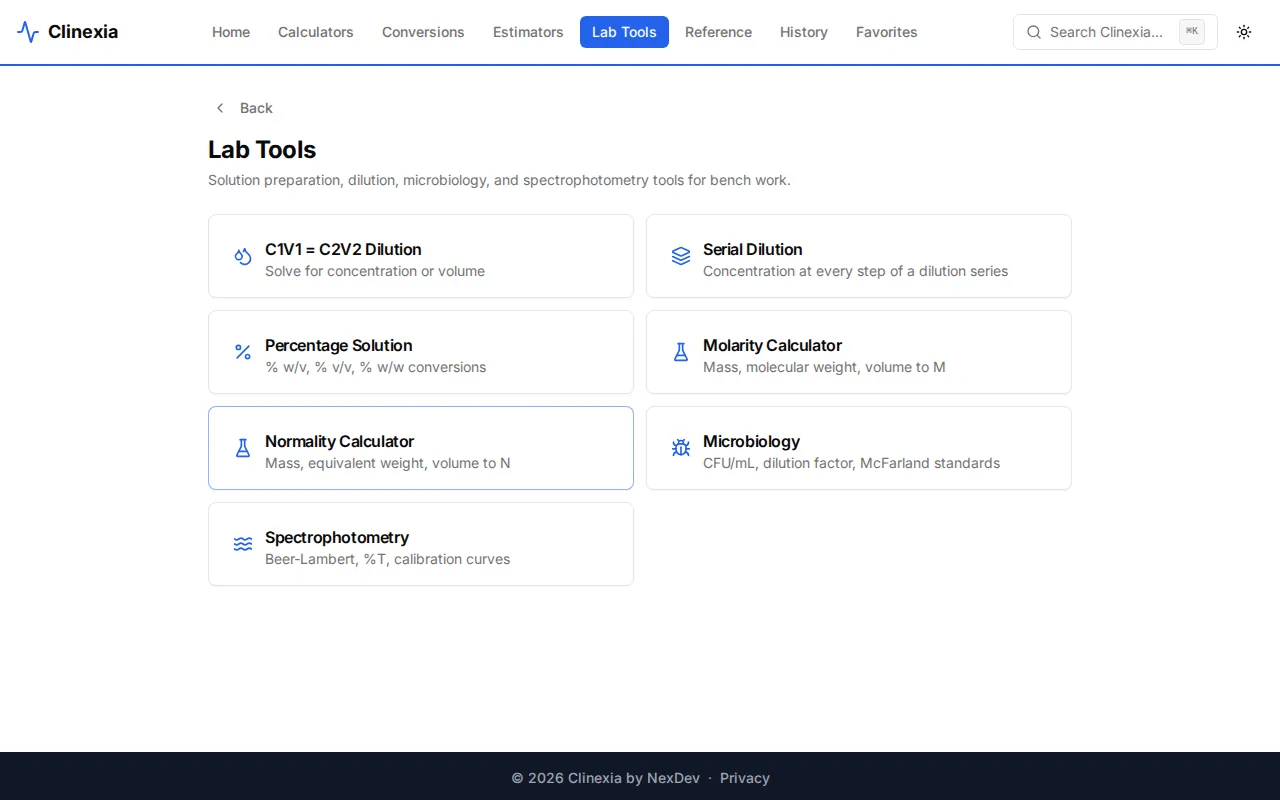Click 'Solve for concentration or volume' text

tap(375, 271)
